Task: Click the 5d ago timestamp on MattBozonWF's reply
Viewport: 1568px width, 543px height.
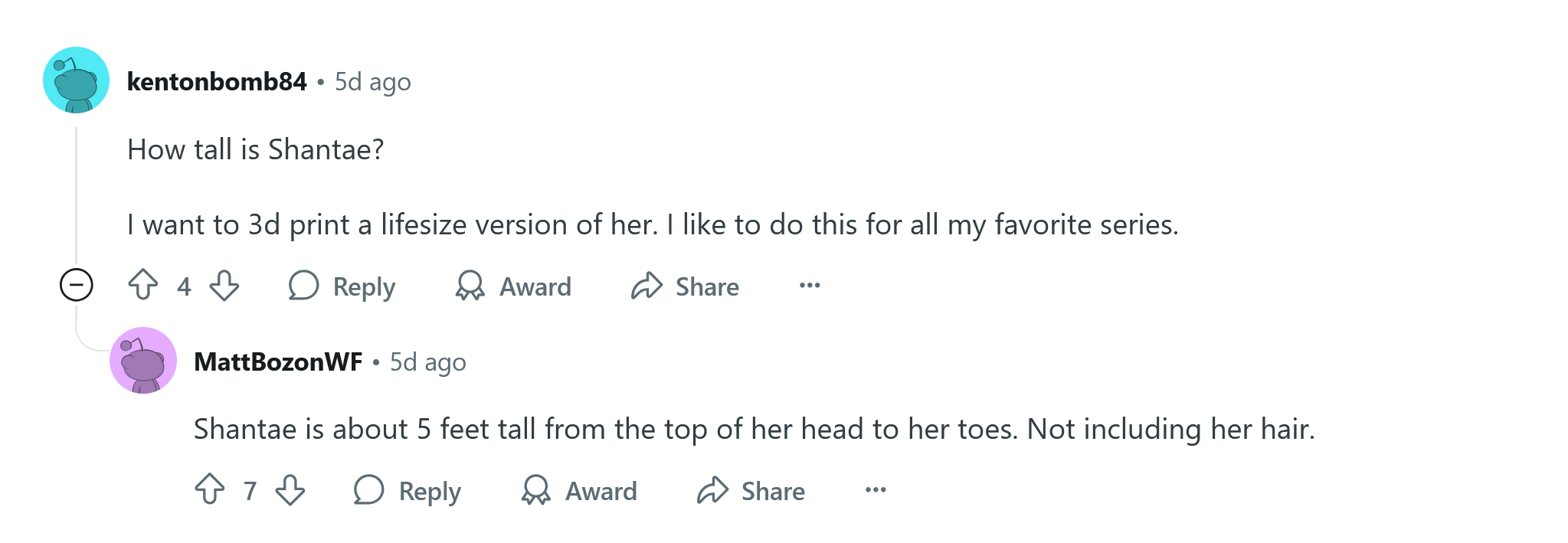Action: (x=428, y=361)
